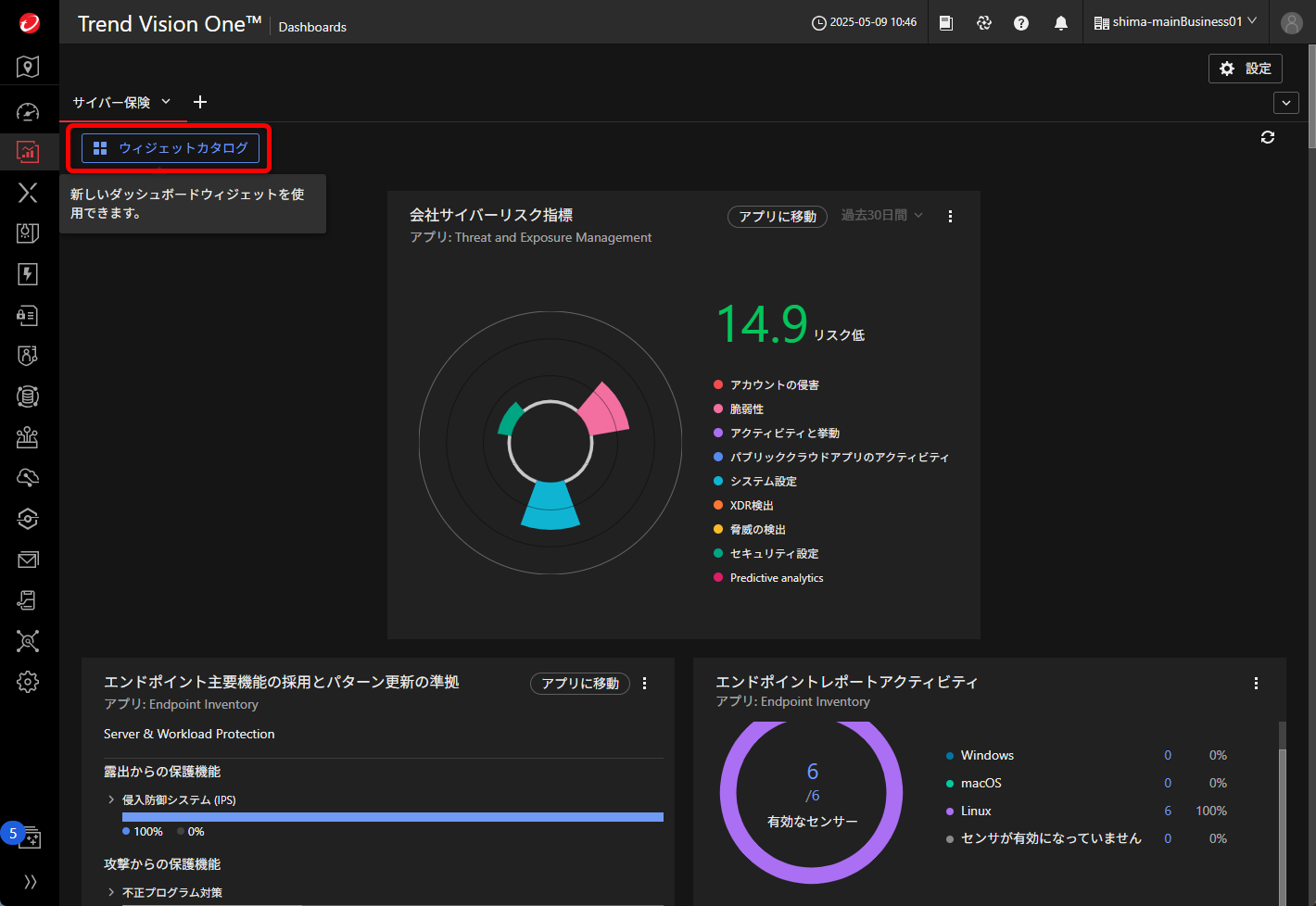Open the icon with badge 5

tap(28, 837)
